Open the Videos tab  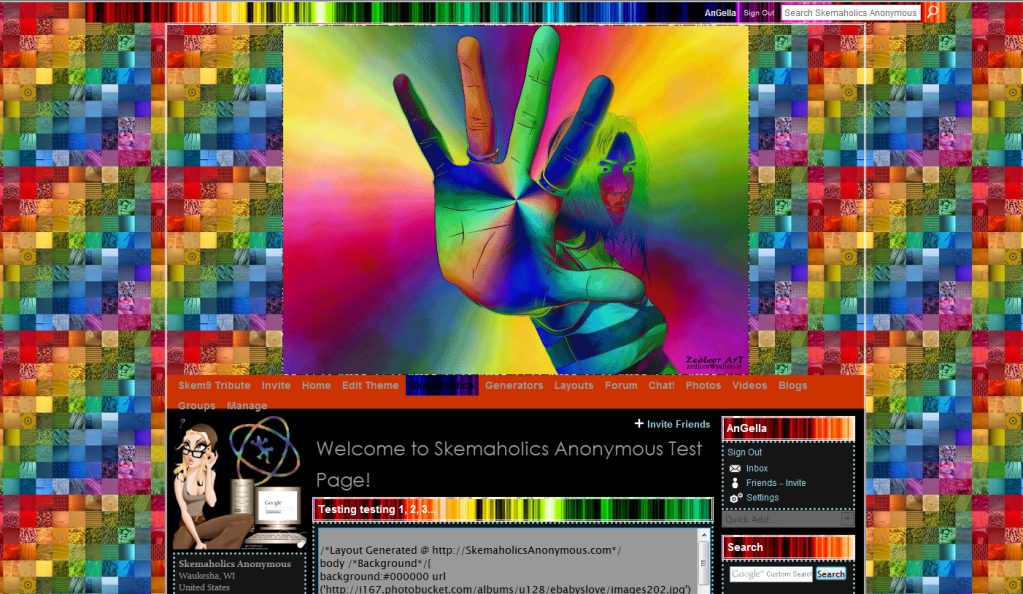point(749,386)
